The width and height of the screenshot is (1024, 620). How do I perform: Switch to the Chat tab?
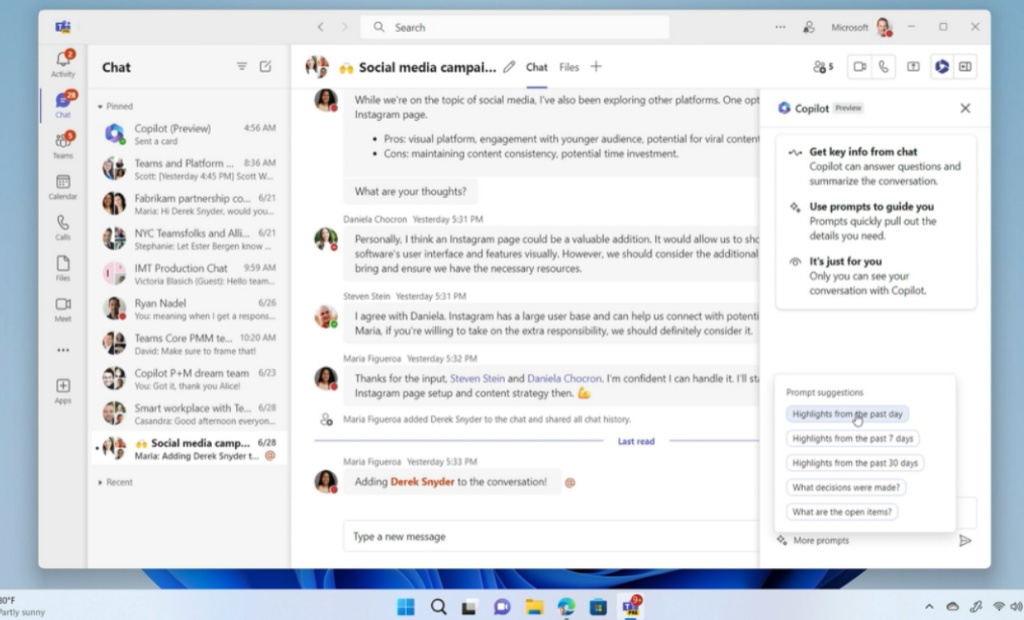pos(537,67)
